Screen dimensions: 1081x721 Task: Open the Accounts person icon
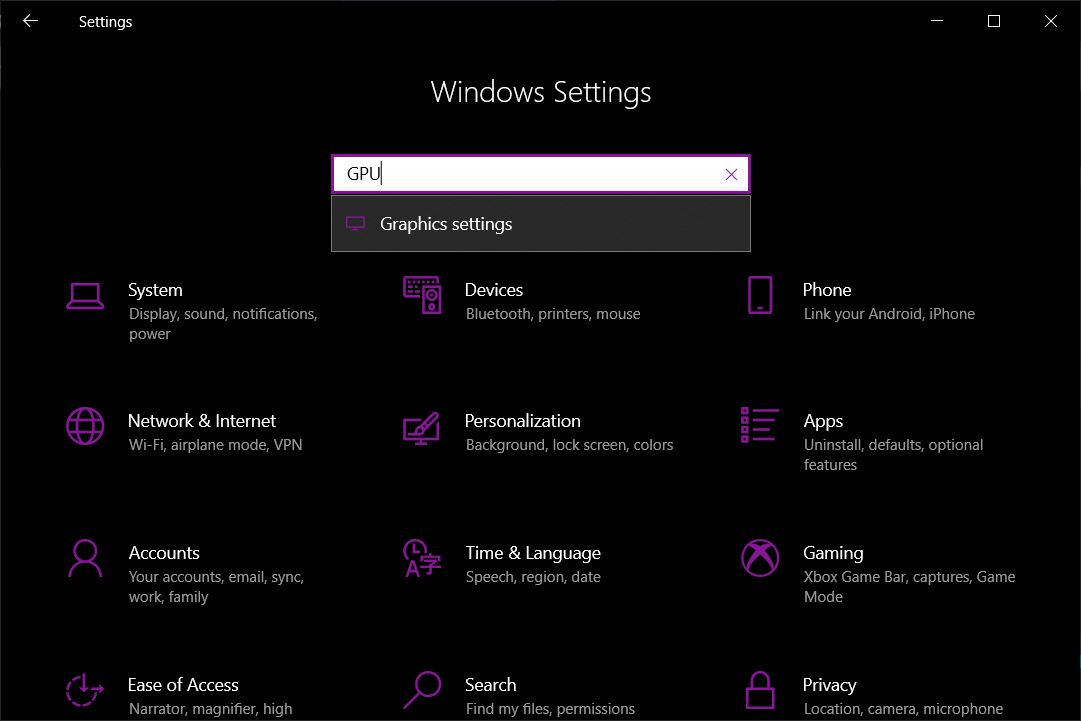85,558
